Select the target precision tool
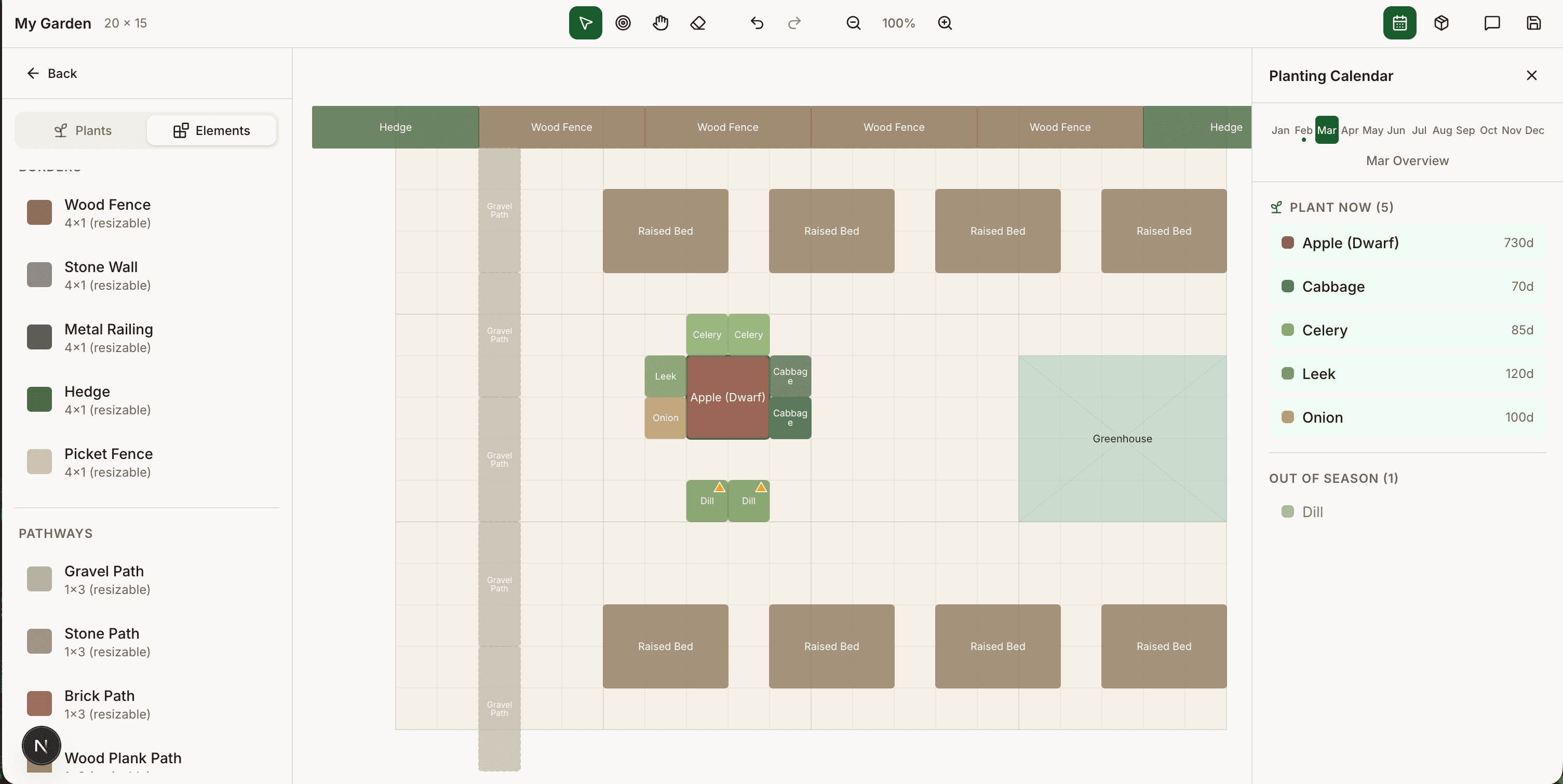The image size is (1563, 784). coord(623,23)
